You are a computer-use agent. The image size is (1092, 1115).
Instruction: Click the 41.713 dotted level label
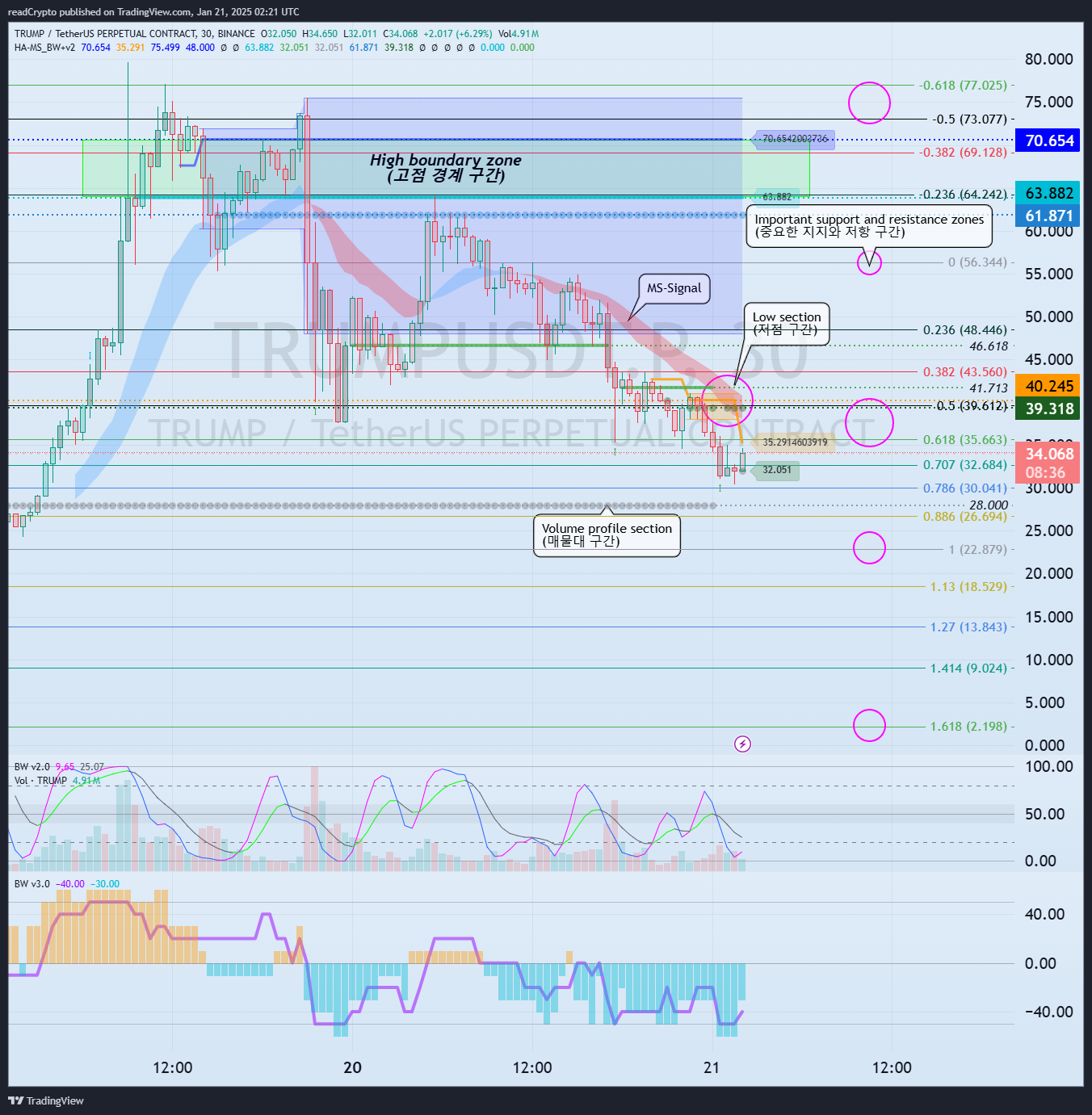[x=989, y=388]
